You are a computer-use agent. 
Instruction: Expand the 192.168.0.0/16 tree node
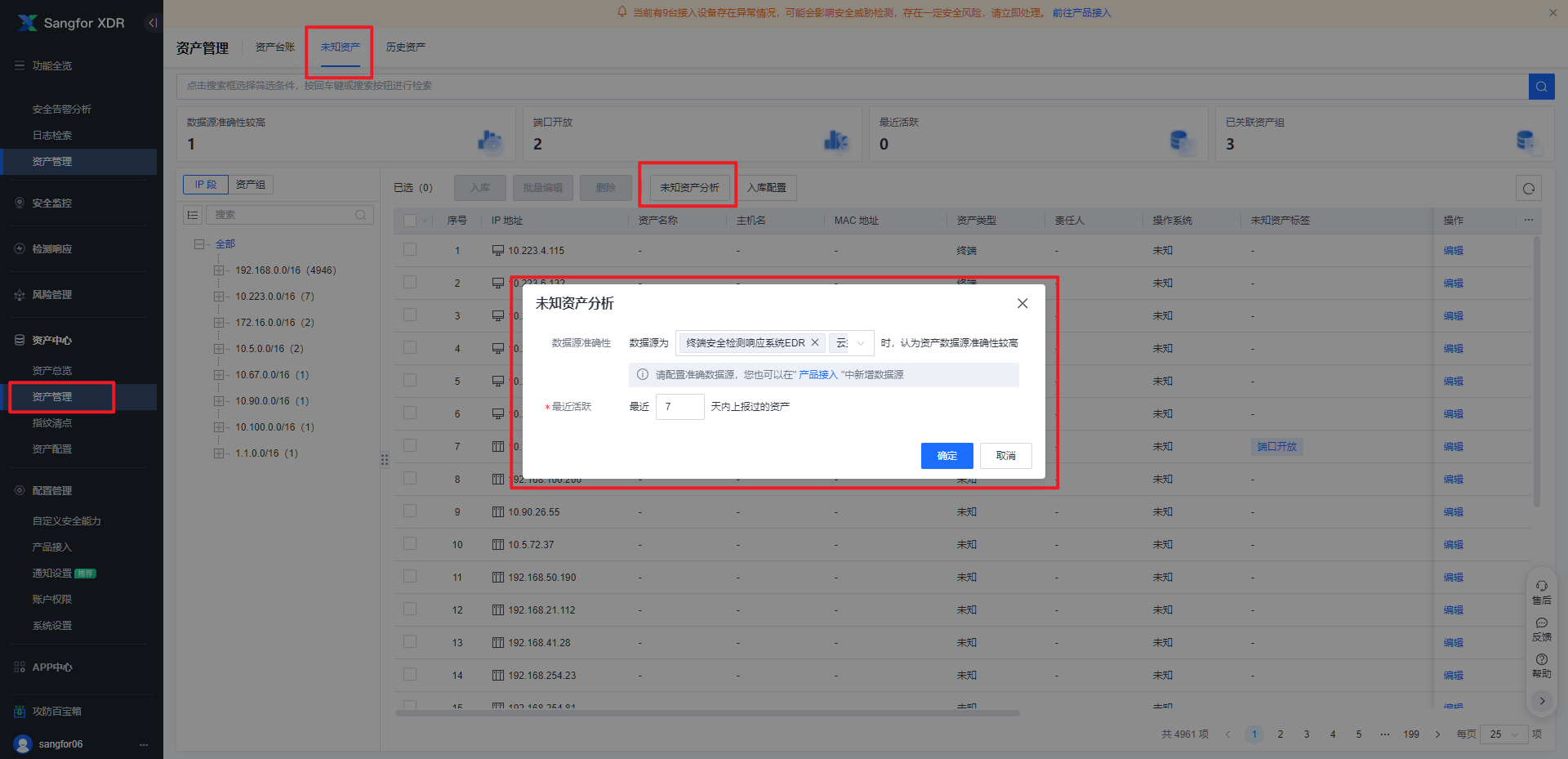pos(219,270)
